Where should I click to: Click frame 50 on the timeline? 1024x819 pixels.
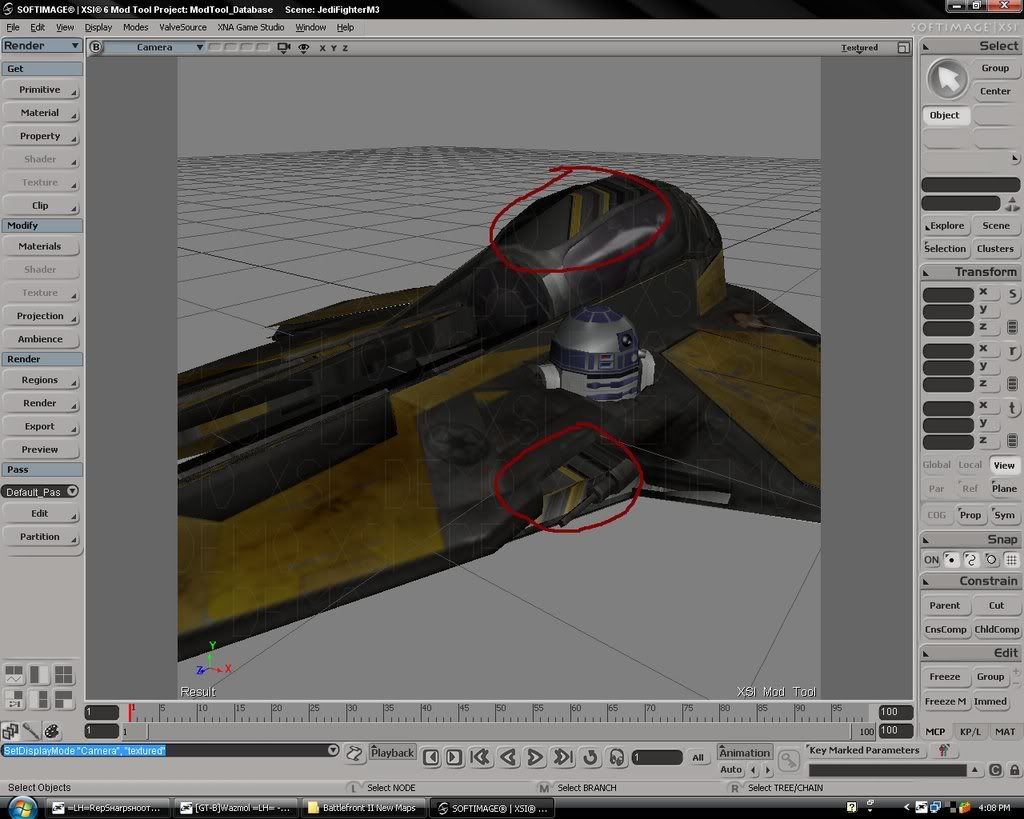pos(498,713)
